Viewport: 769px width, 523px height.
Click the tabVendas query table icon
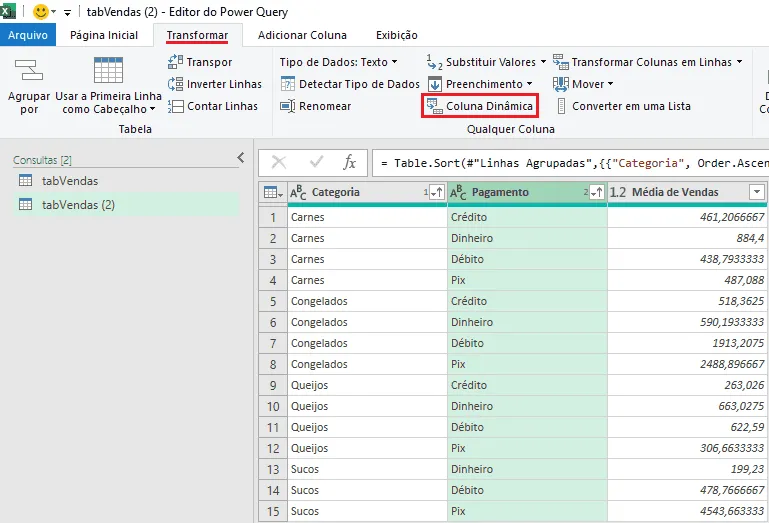[26, 180]
